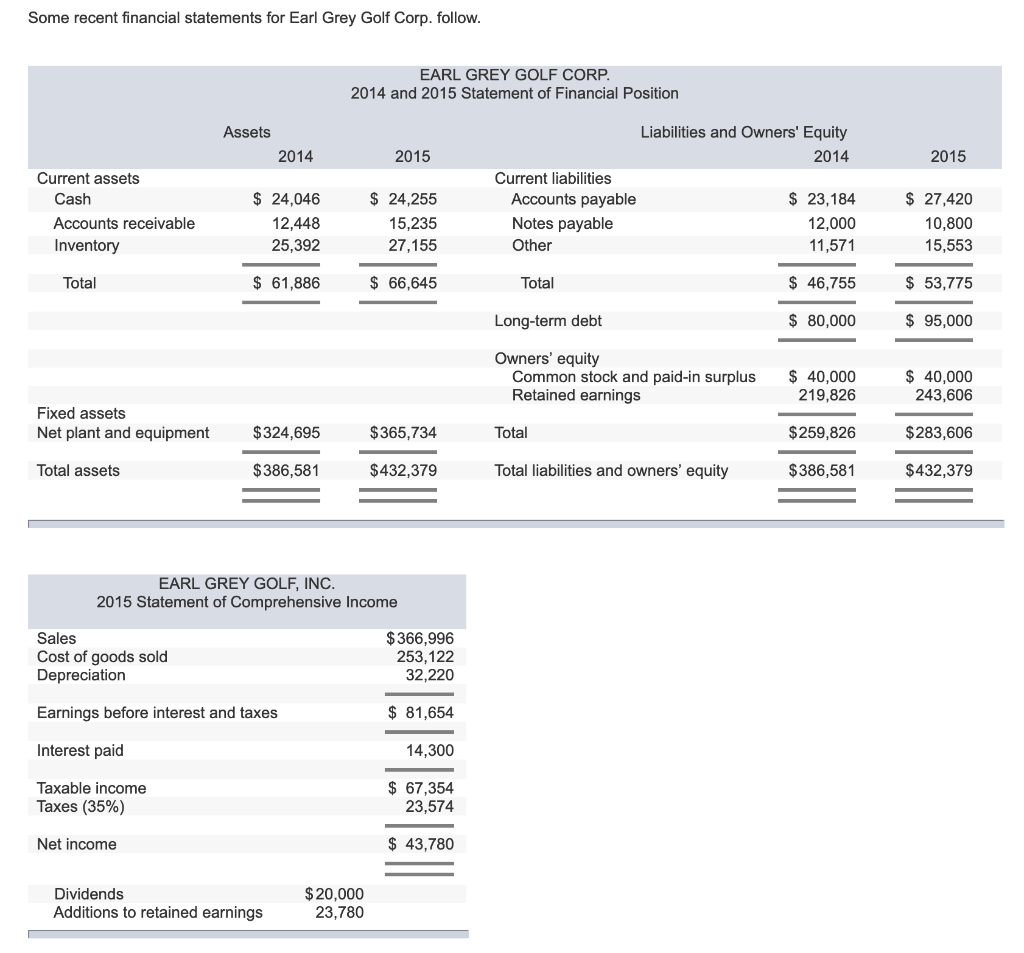Screen dimensions: 1024x953
Task: Select the Inventory amount 25,392
Action: coord(297,245)
